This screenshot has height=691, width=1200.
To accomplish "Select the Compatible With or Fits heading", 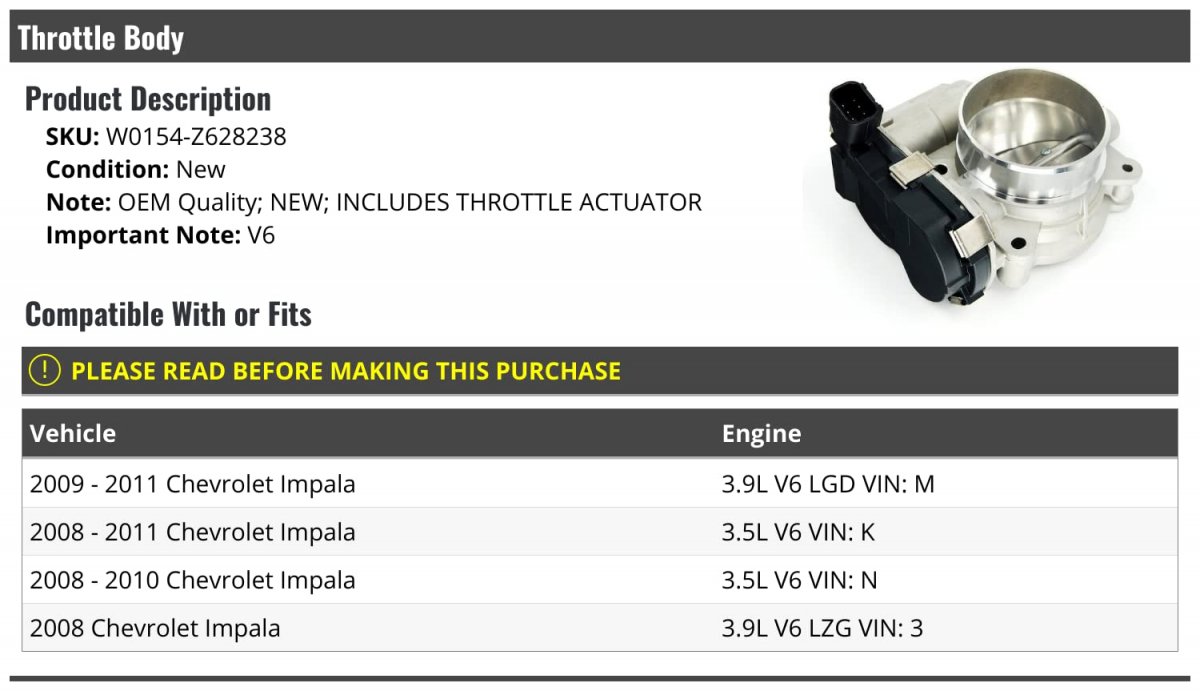I will click(168, 314).
